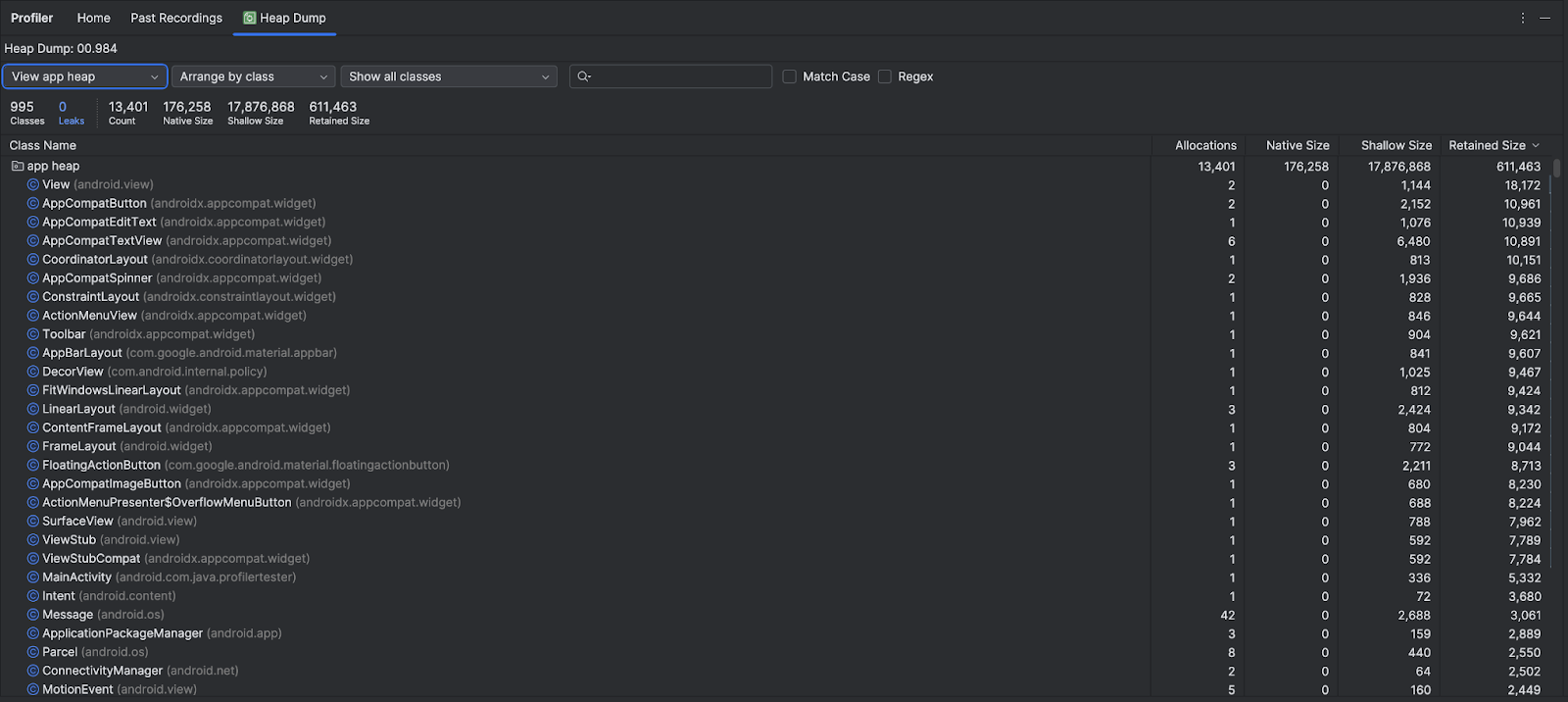Go to the Home tab

pos(93,18)
